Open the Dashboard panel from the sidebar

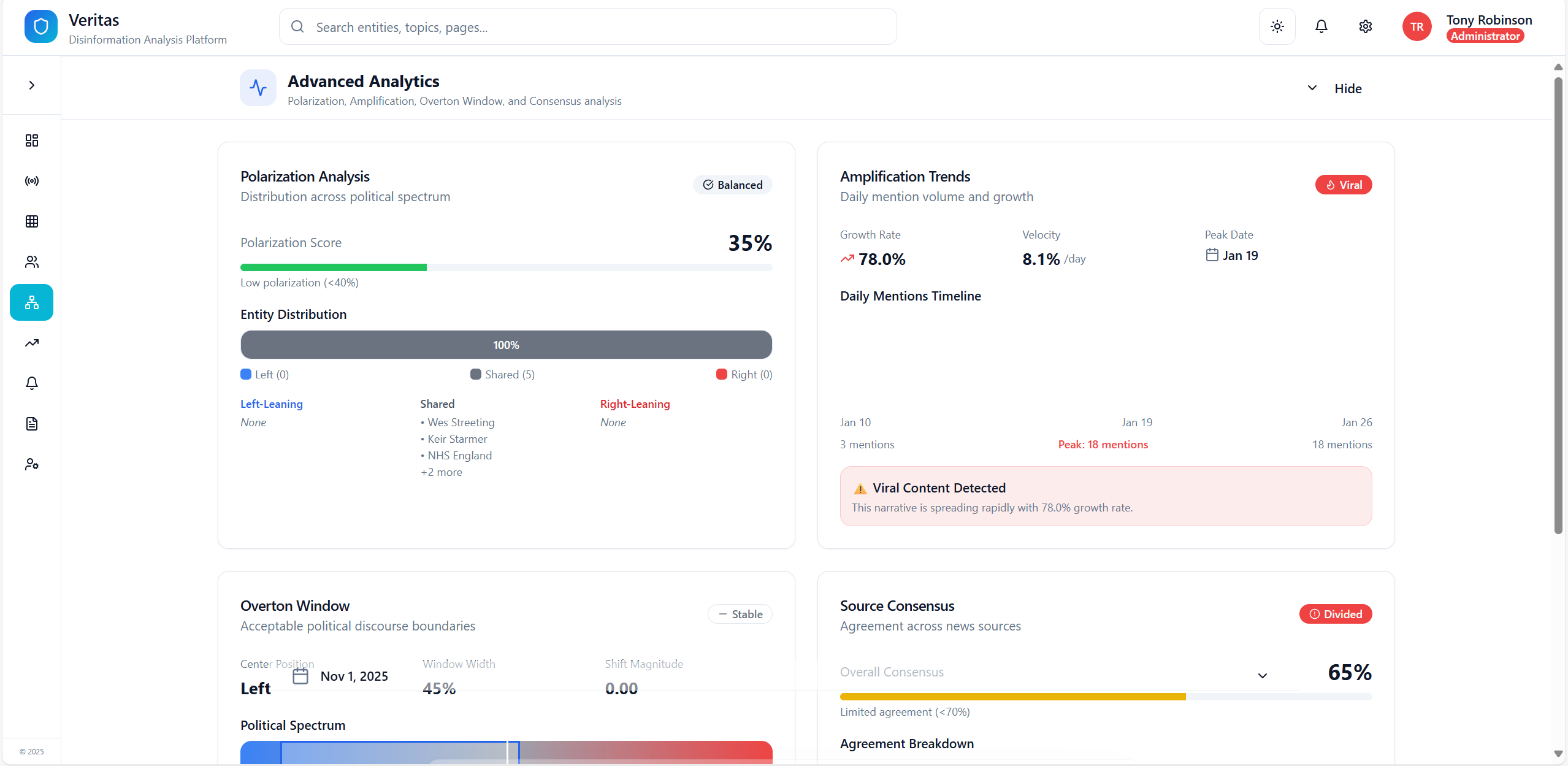31,140
